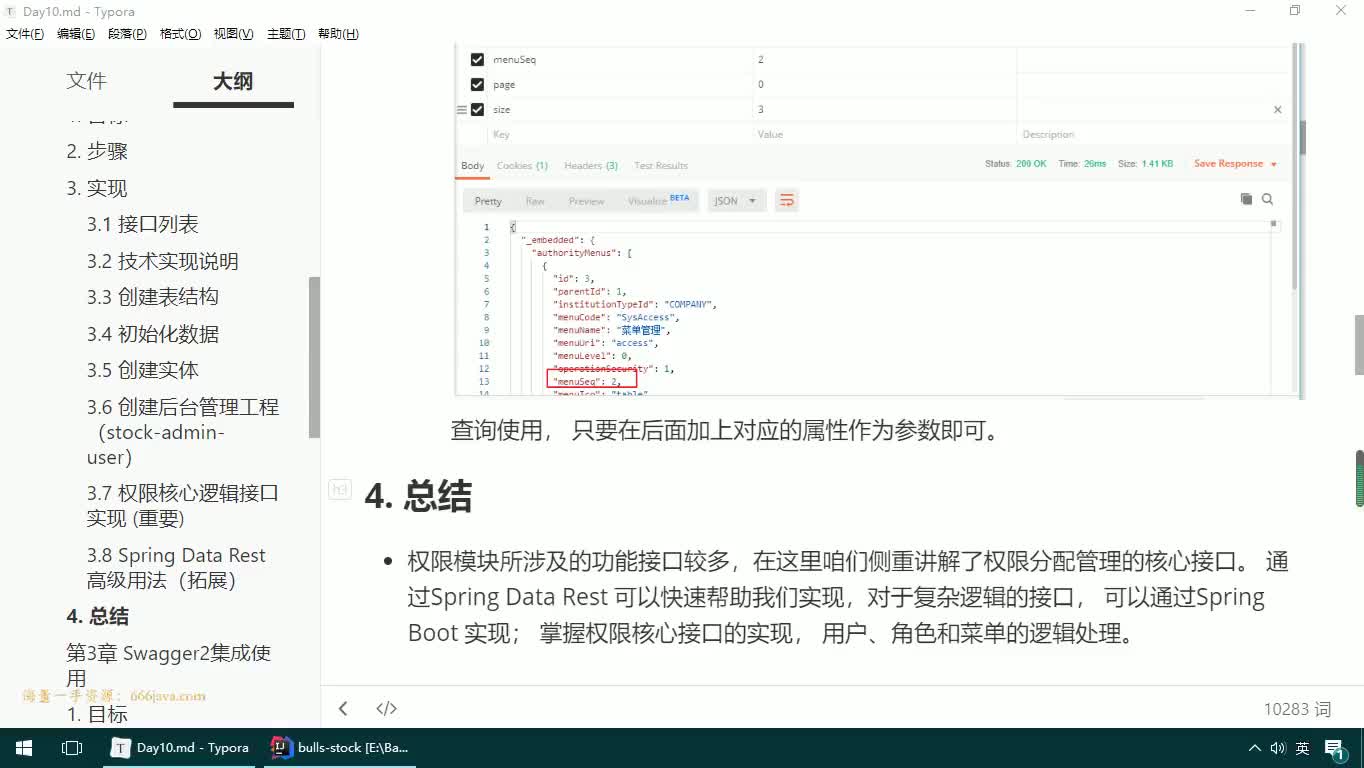This screenshot has width=1364, height=768.
Task: Jump to outline item 3. 实现
Action: [x=97, y=189]
